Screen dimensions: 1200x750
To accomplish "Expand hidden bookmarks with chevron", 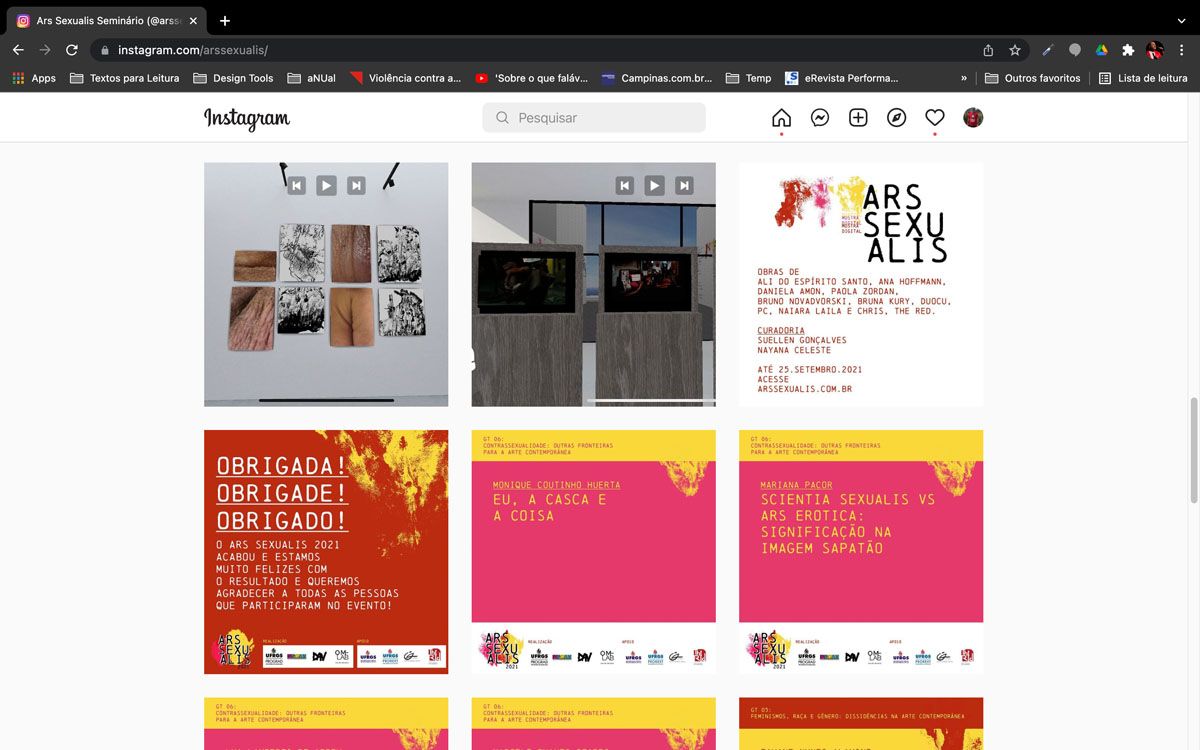I will click(964, 78).
